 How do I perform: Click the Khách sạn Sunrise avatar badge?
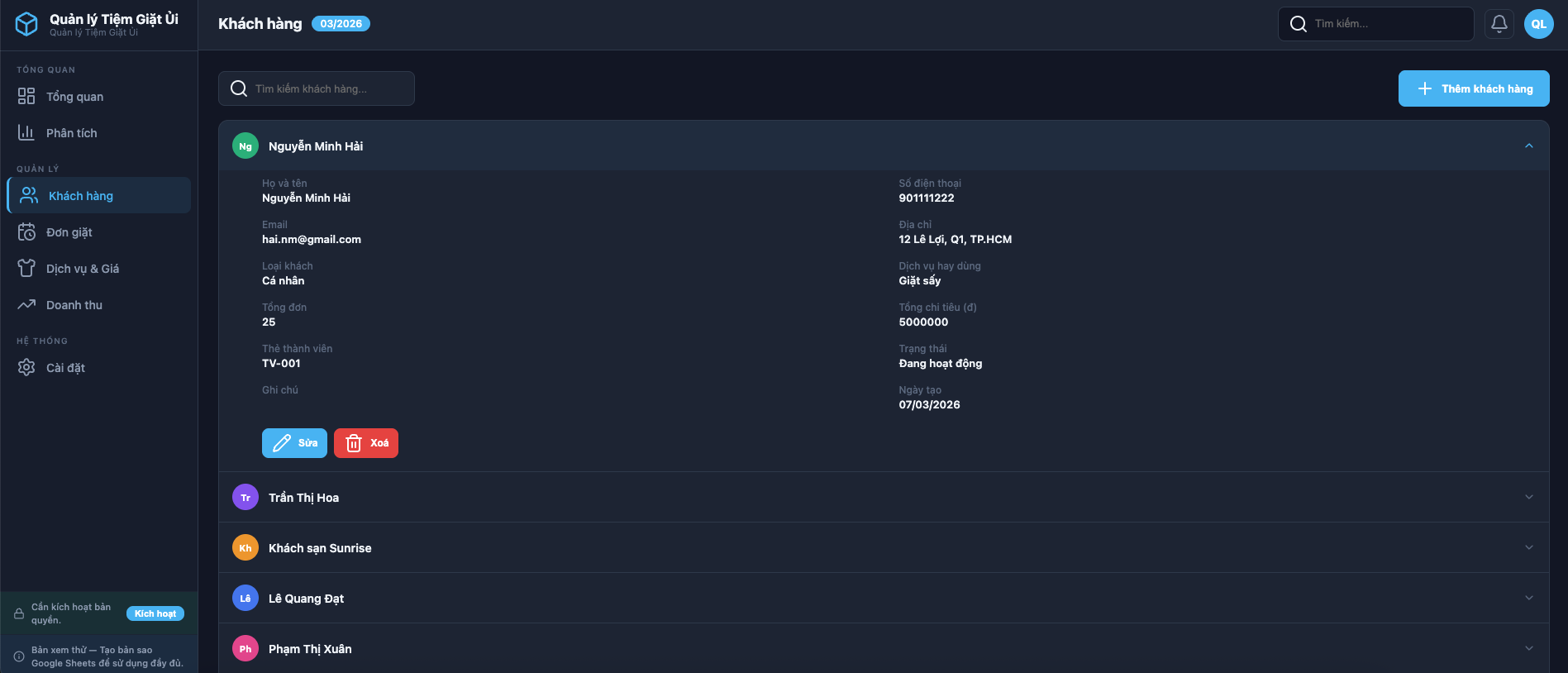click(x=245, y=548)
